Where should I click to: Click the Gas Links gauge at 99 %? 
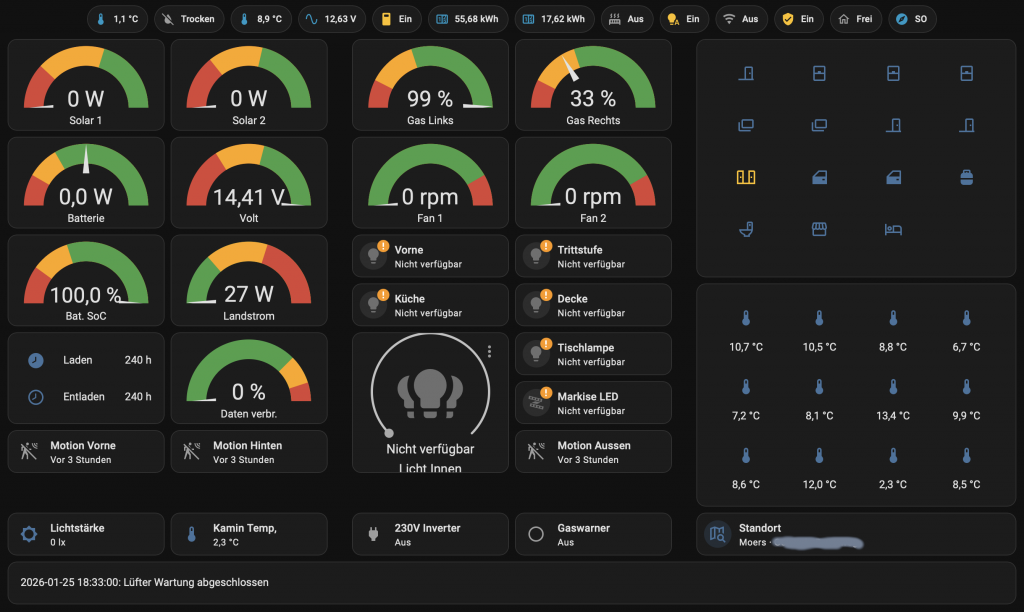(430, 85)
